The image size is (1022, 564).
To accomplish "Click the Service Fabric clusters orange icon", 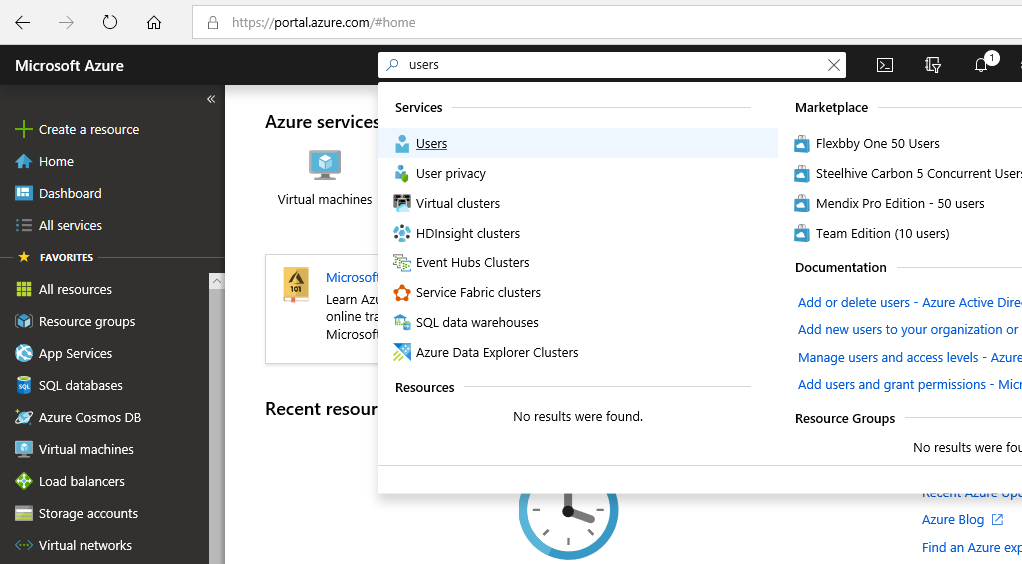I will 402,293.
